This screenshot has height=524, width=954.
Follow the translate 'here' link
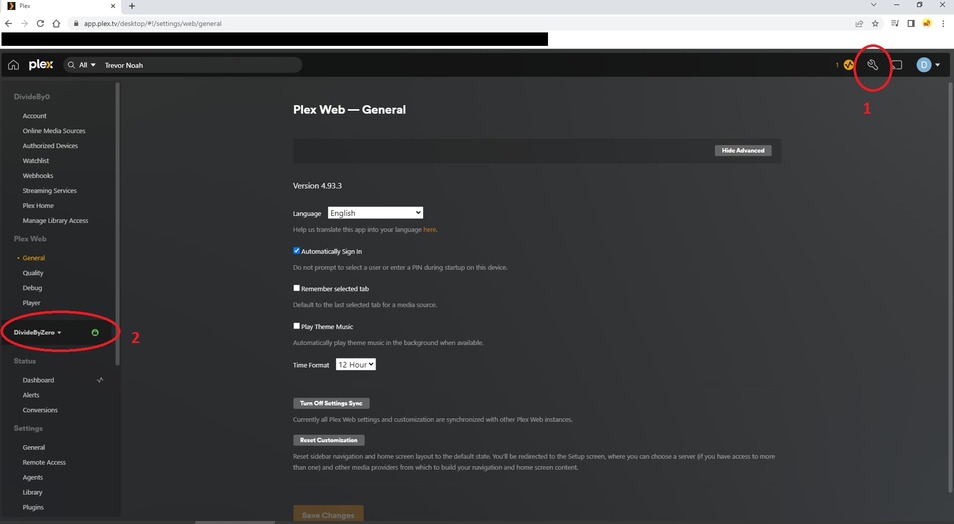pos(430,229)
